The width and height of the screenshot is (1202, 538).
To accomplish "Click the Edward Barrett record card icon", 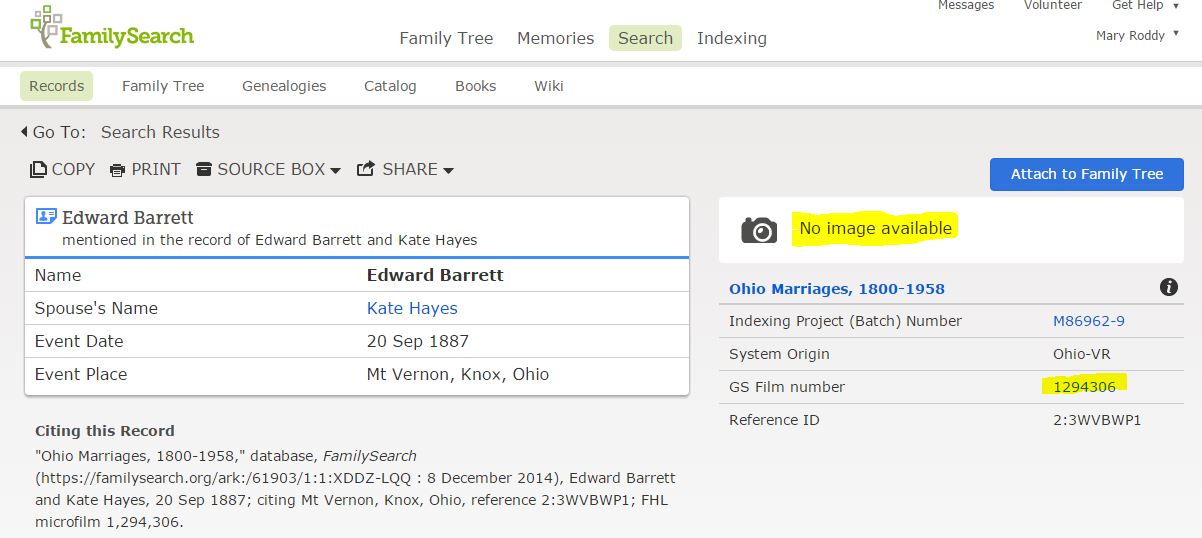I will point(46,217).
